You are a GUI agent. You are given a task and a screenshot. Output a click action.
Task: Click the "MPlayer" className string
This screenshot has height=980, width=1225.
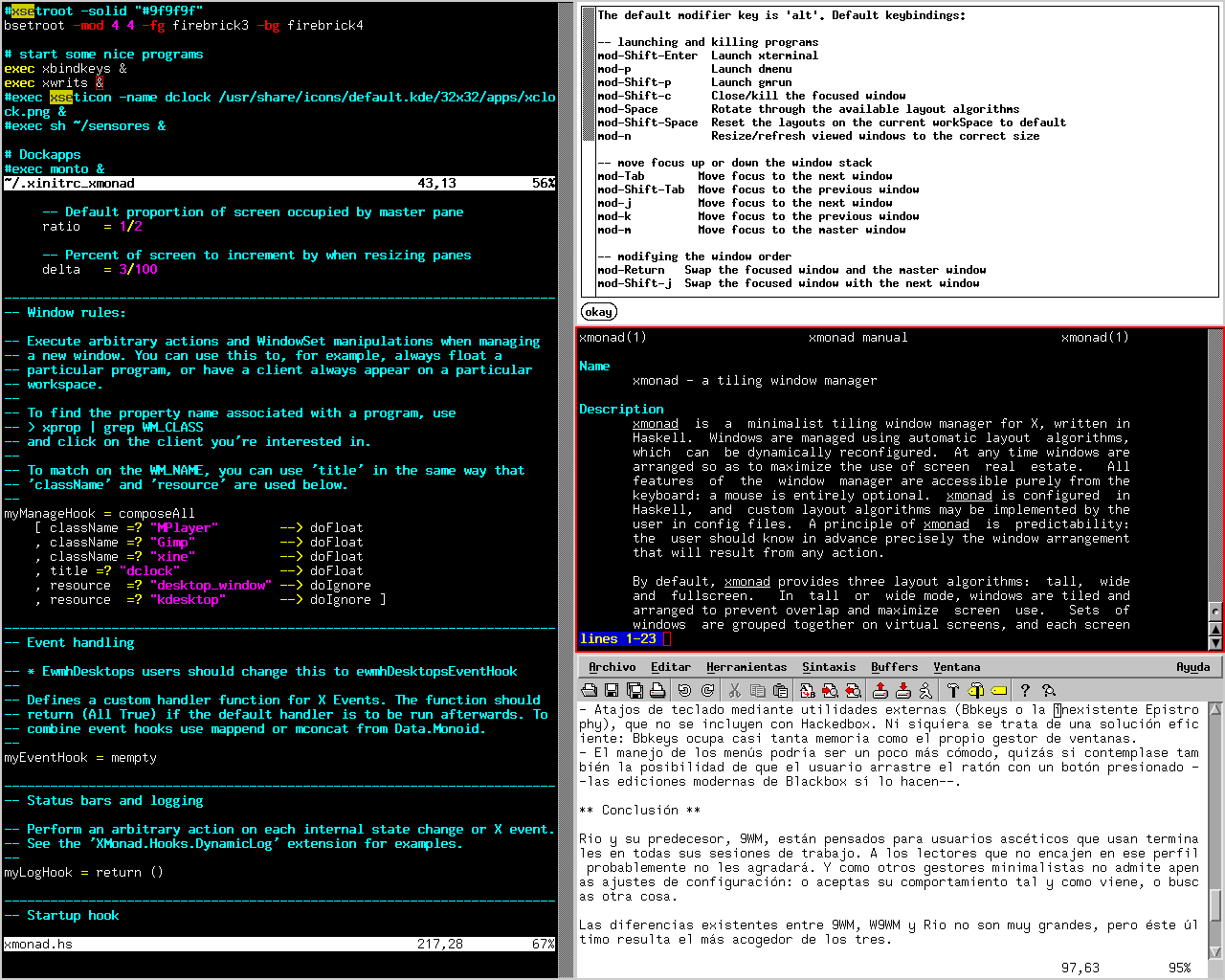(x=184, y=528)
